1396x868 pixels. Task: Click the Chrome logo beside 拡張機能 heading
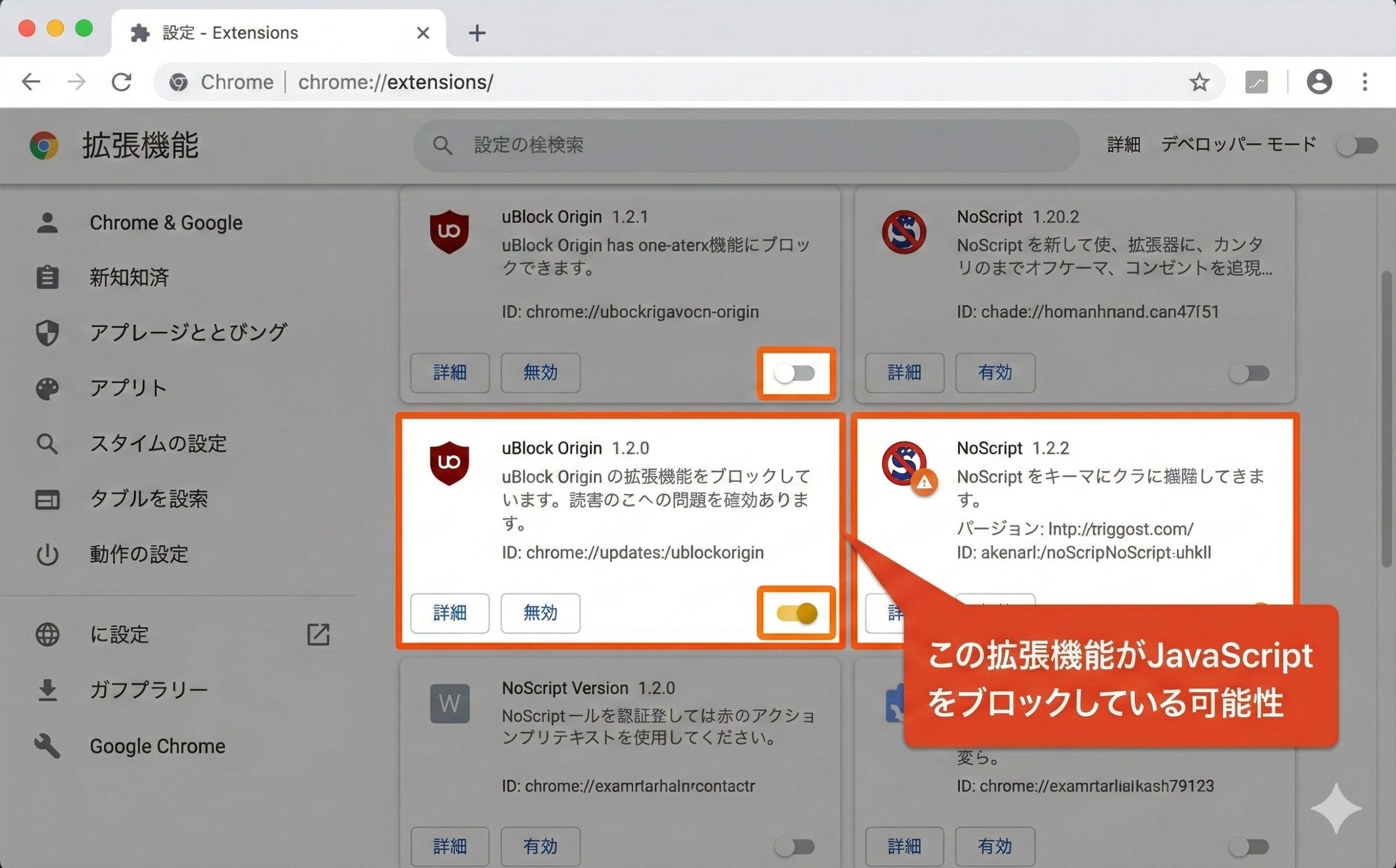(44, 145)
